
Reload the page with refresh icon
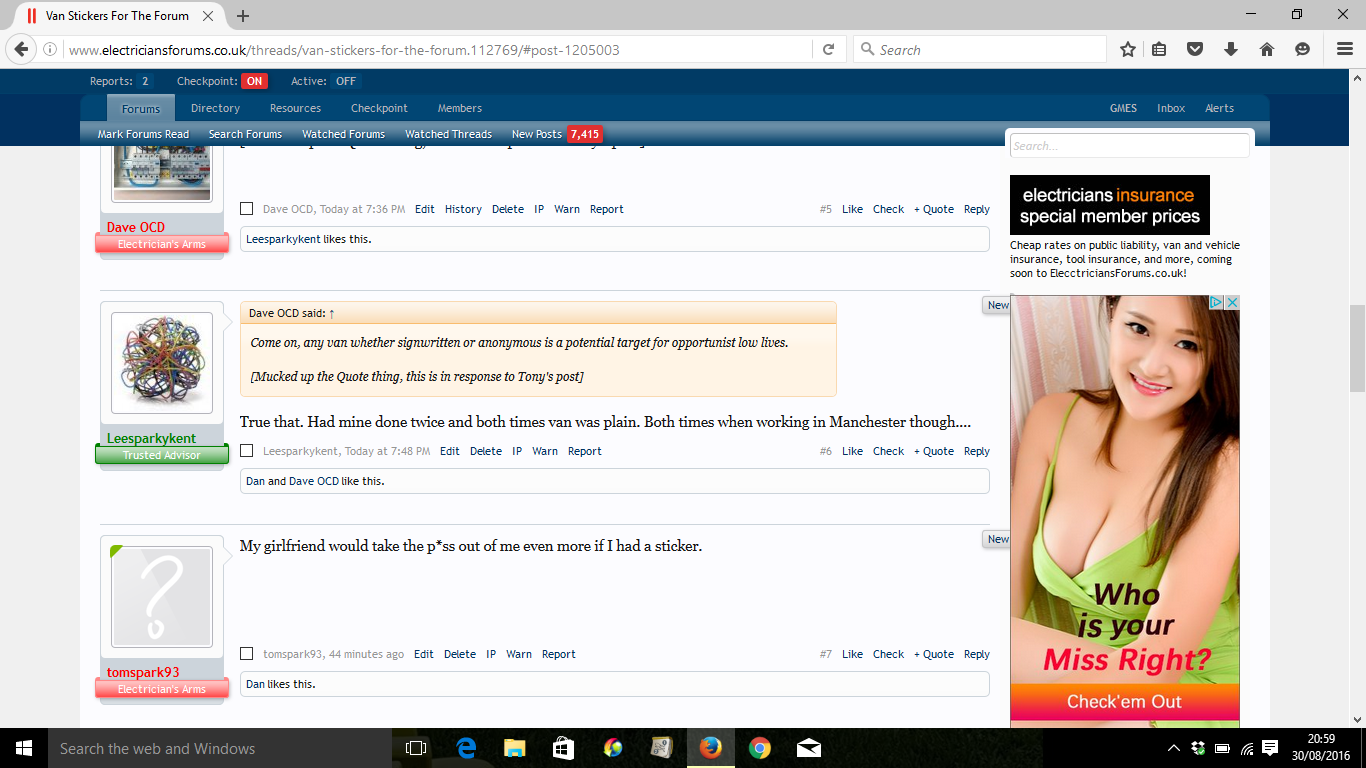828,49
